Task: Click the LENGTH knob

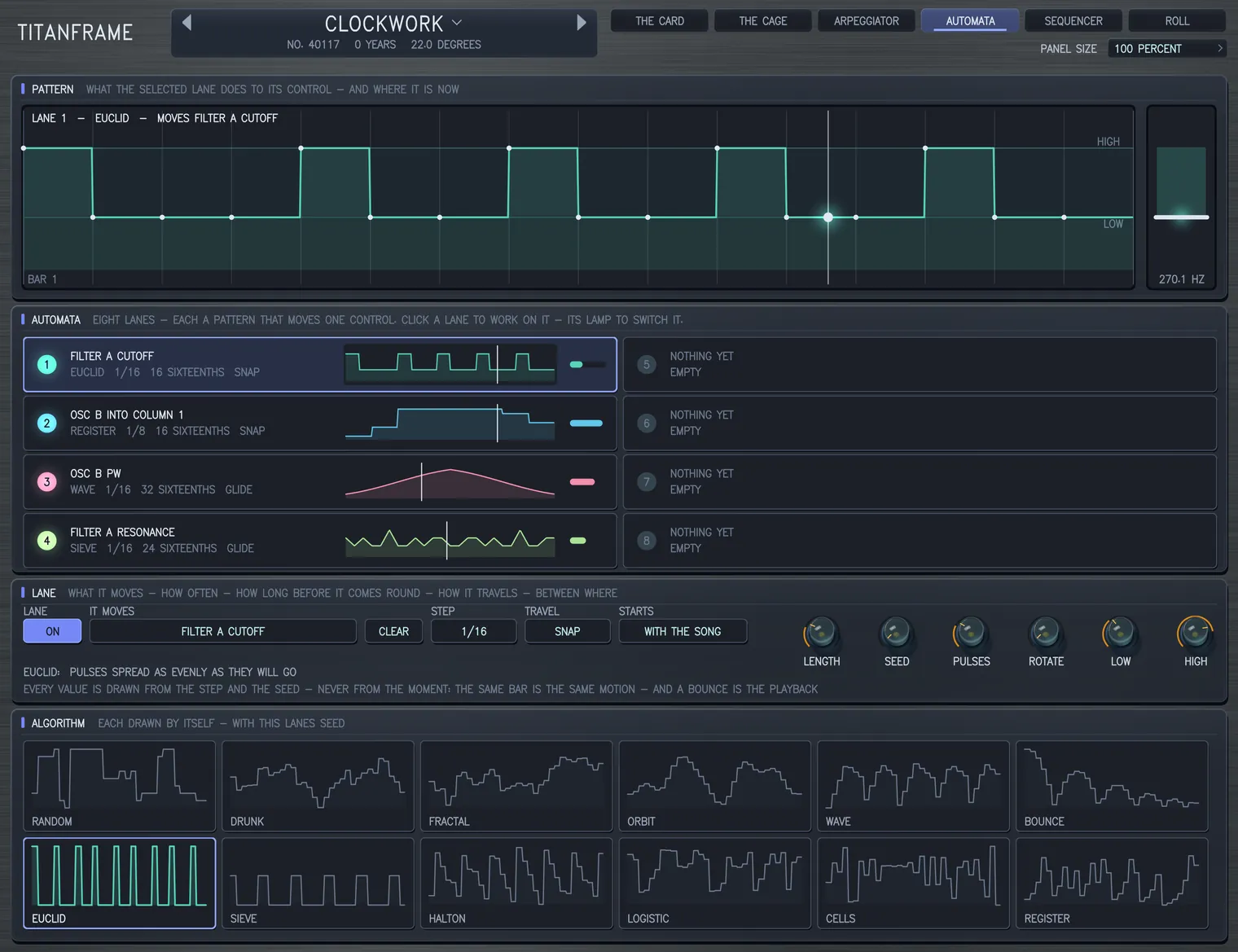Action: (x=821, y=632)
